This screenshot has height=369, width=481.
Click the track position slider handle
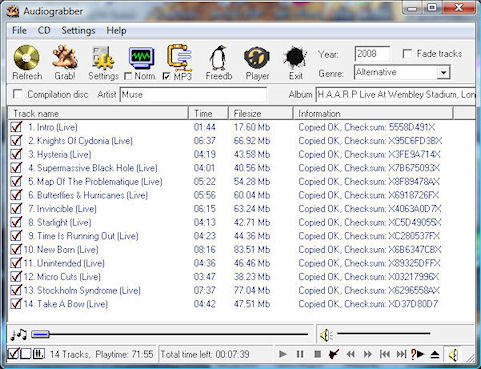click(40, 334)
